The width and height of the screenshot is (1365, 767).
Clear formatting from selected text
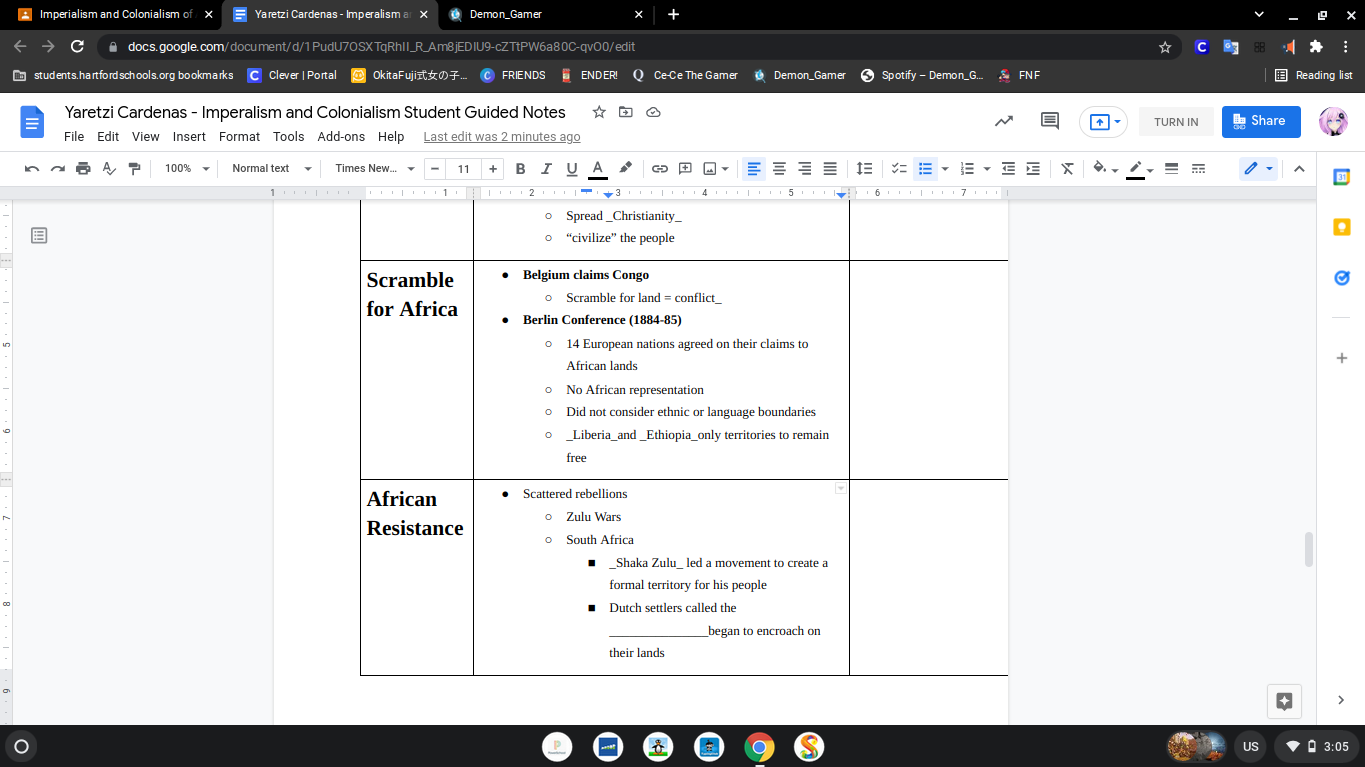(1067, 169)
